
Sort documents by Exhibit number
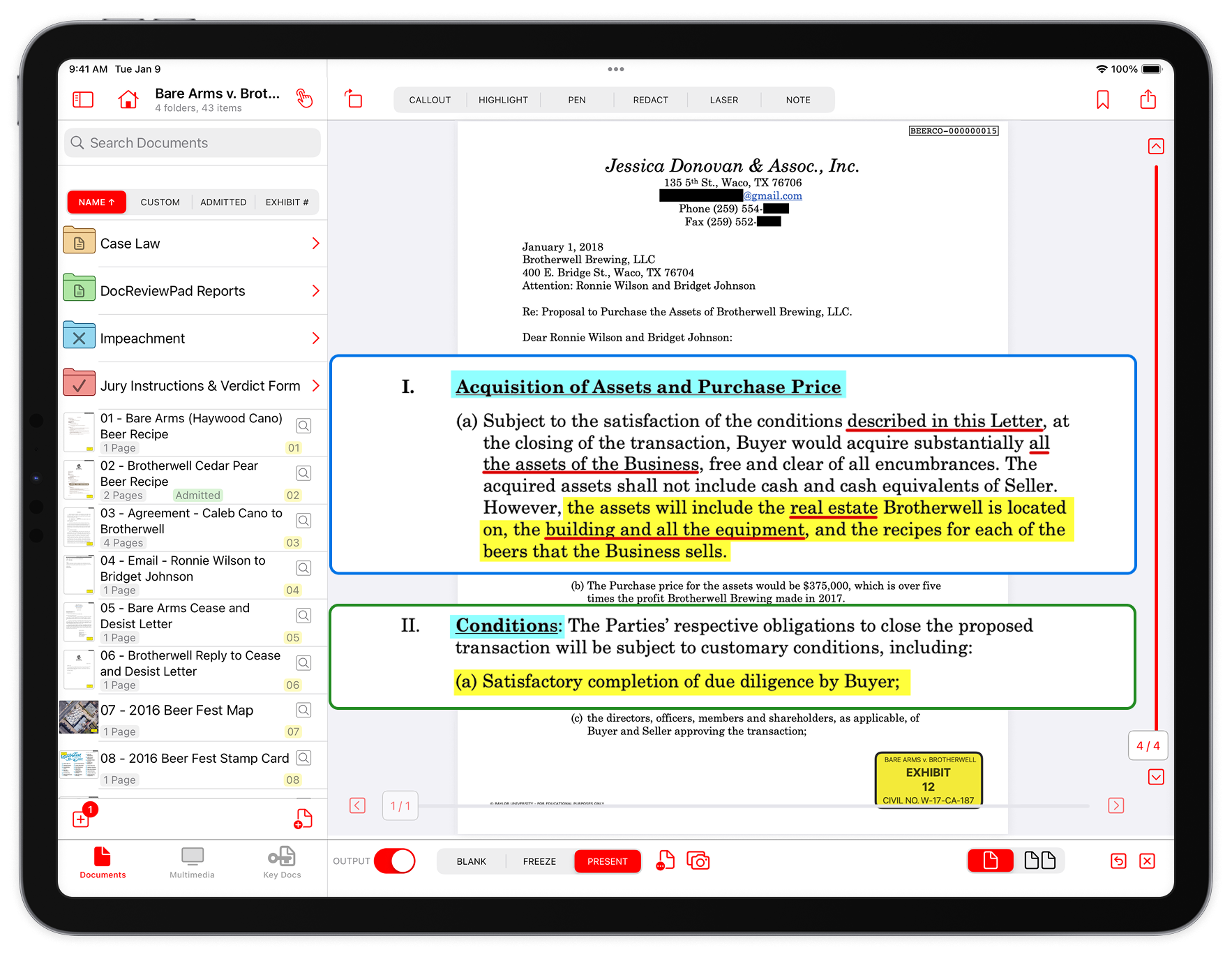click(x=287, y=202)
